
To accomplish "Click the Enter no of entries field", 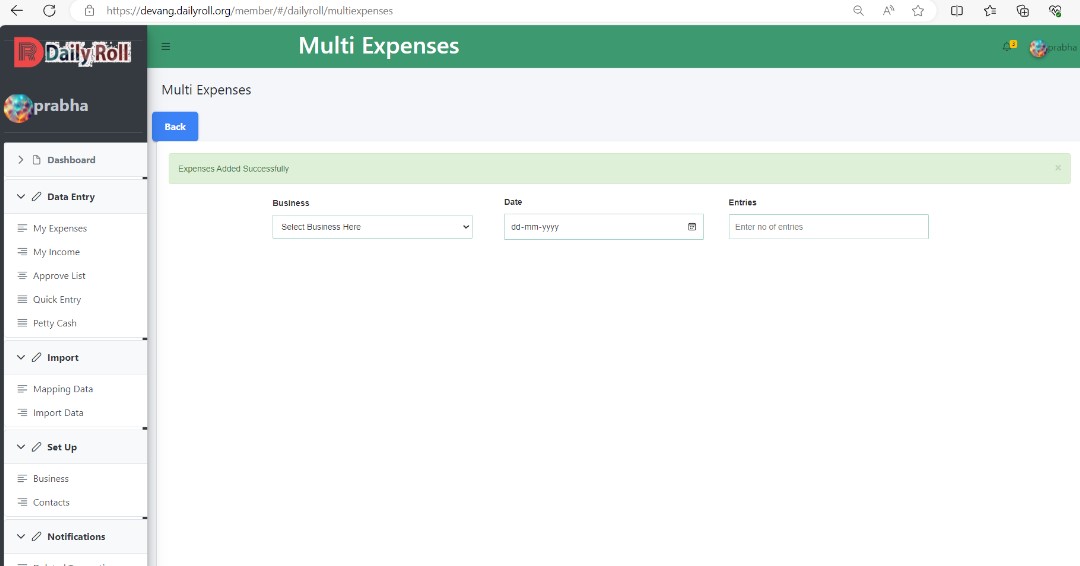I will point(829,227).
